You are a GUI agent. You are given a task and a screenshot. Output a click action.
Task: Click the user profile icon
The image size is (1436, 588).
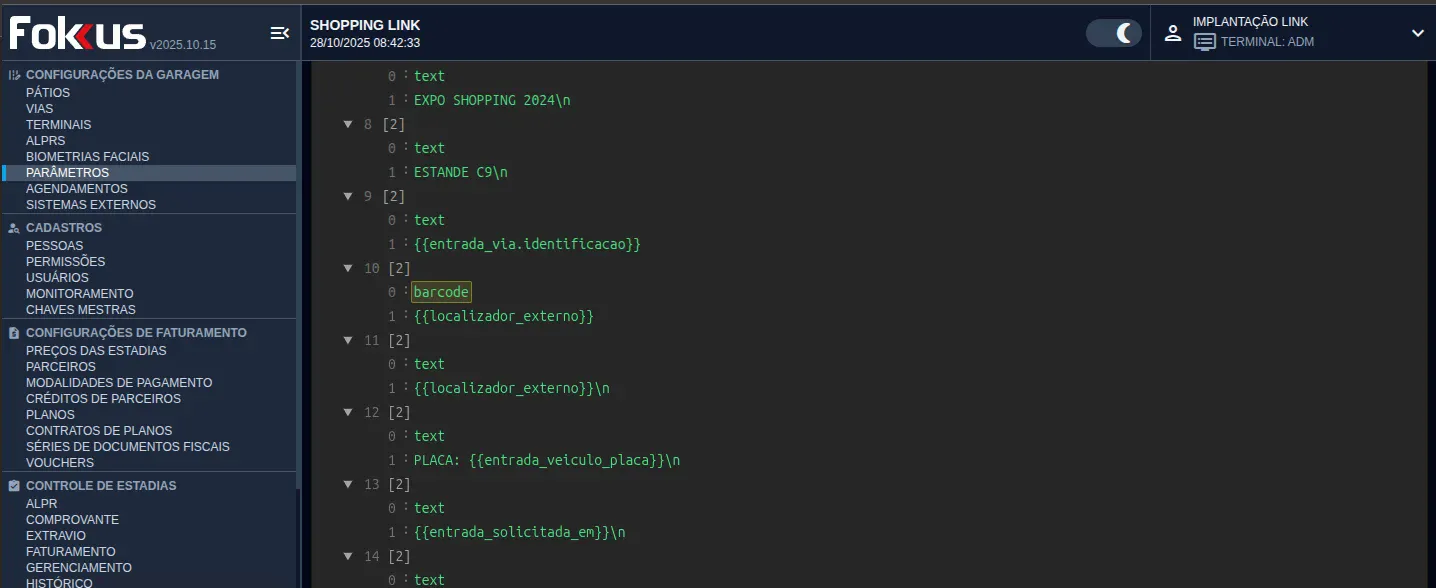pos(1173,32)
